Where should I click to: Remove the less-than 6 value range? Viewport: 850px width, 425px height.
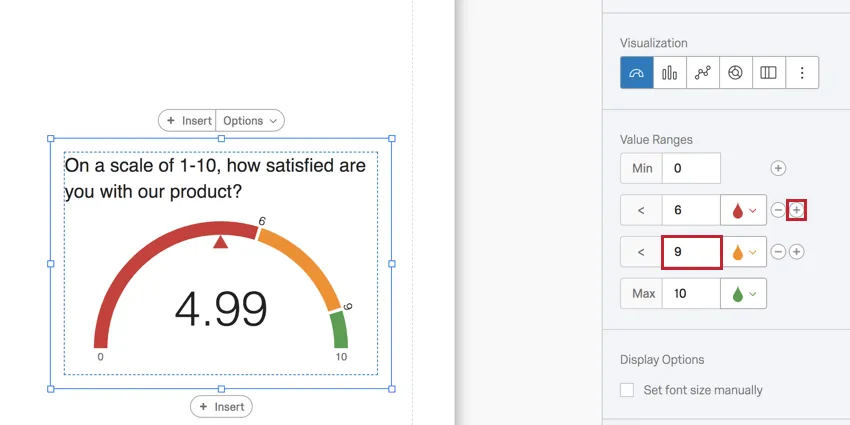[x=778, y=210]
